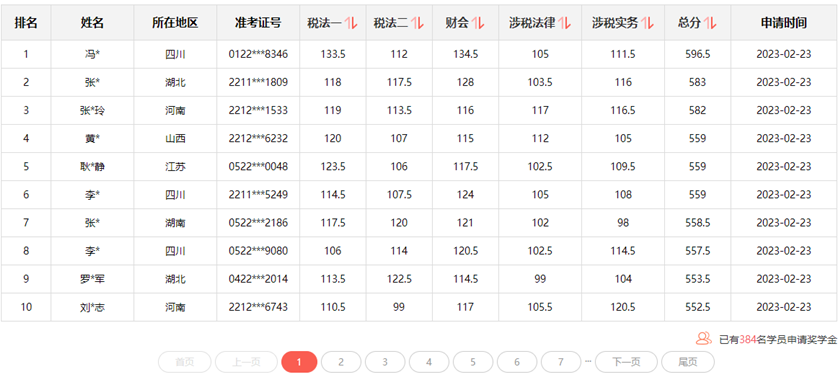
Task: Click rank number 10
Action: [x=26, y=307]
